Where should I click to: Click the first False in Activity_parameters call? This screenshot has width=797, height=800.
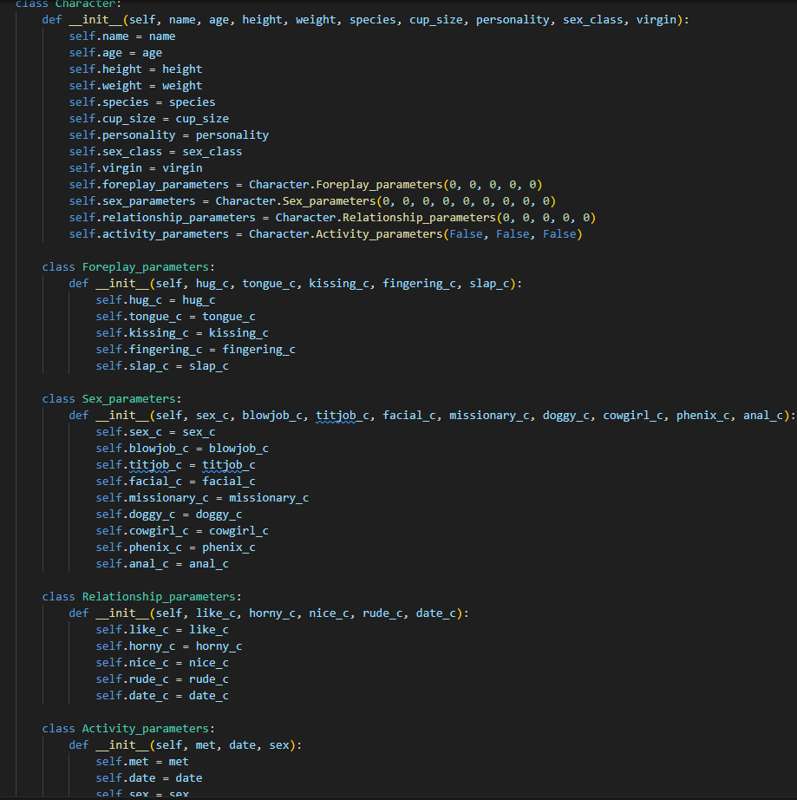click(466, 234)
